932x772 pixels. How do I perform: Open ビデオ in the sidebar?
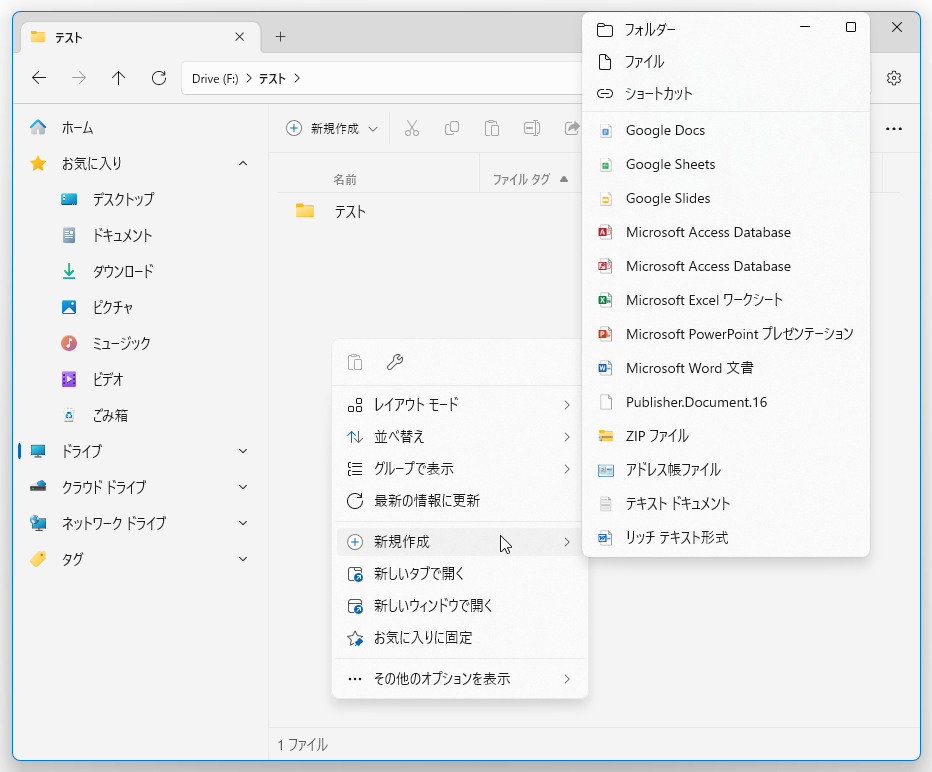click(x=141, y=379)
